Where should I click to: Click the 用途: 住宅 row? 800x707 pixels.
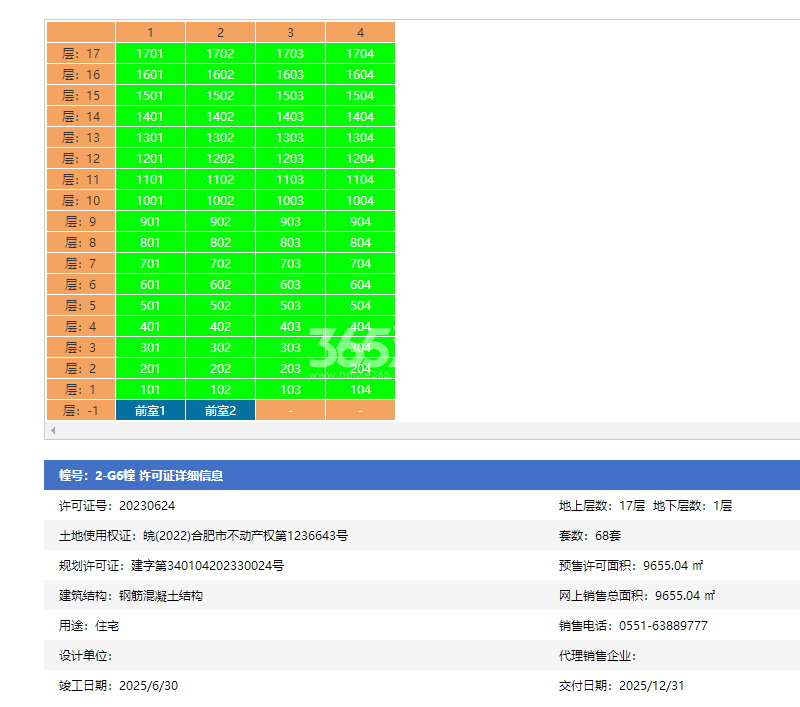89,626
